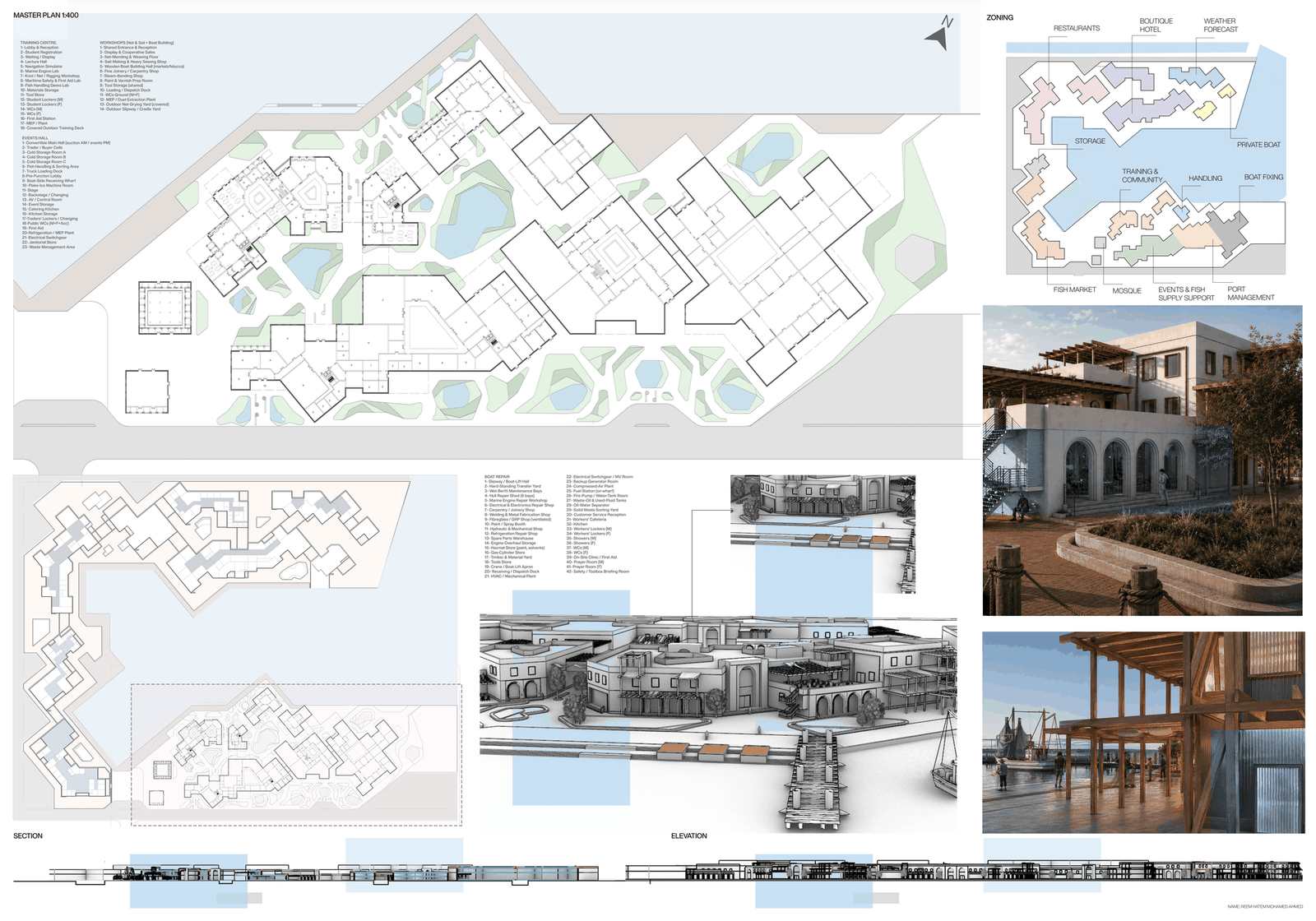The height and width of the screenshot is (921, 1316).
Task: Click the 'TRAINING & COMMUNITY' zoning label
Action: (1142, 176)
